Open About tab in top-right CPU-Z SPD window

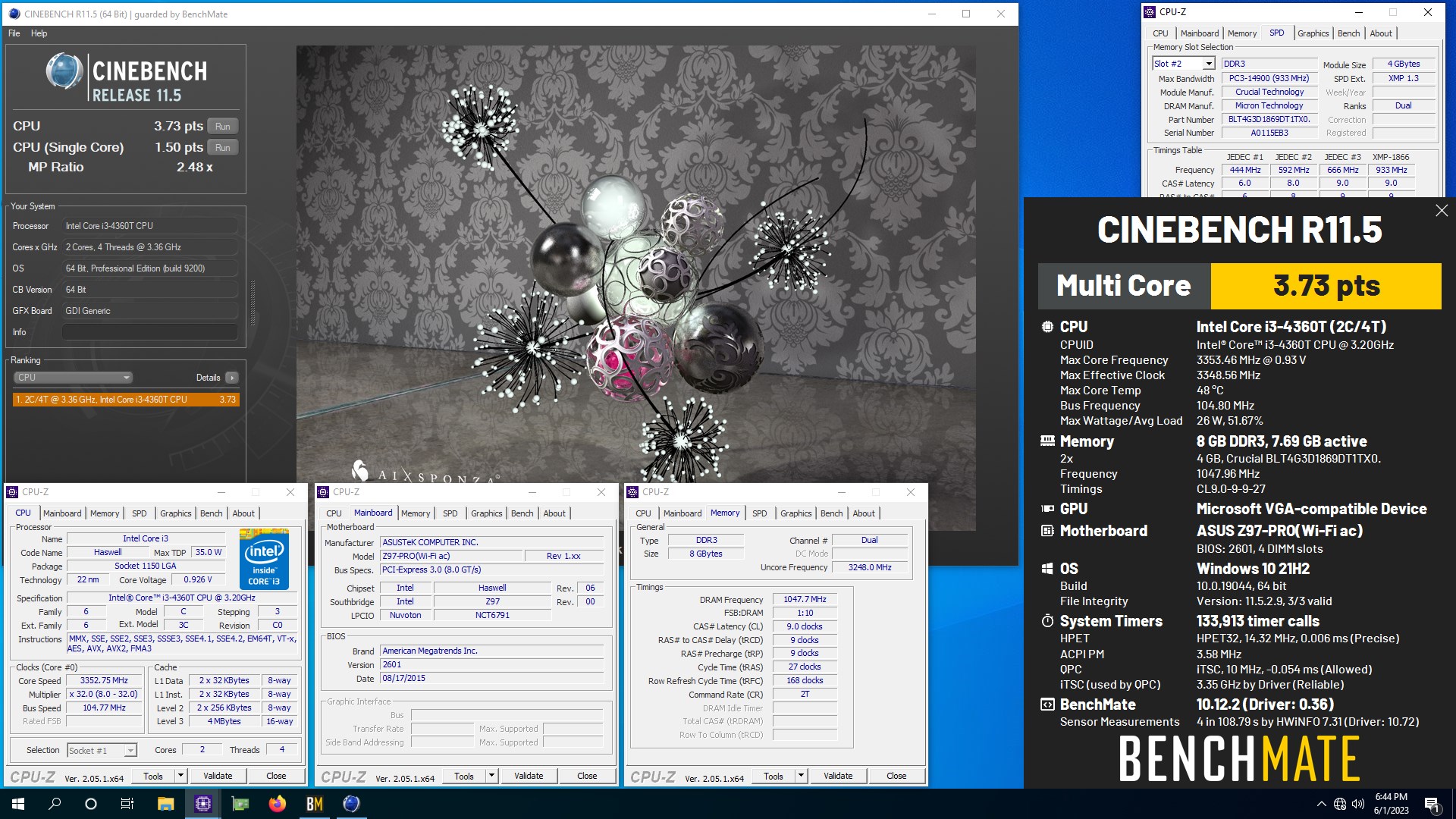[1380, 33]
